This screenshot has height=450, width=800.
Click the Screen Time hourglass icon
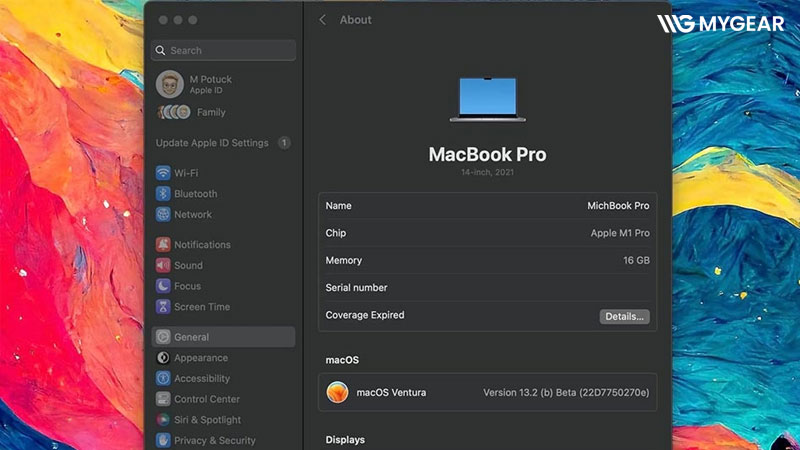[163, 307]
